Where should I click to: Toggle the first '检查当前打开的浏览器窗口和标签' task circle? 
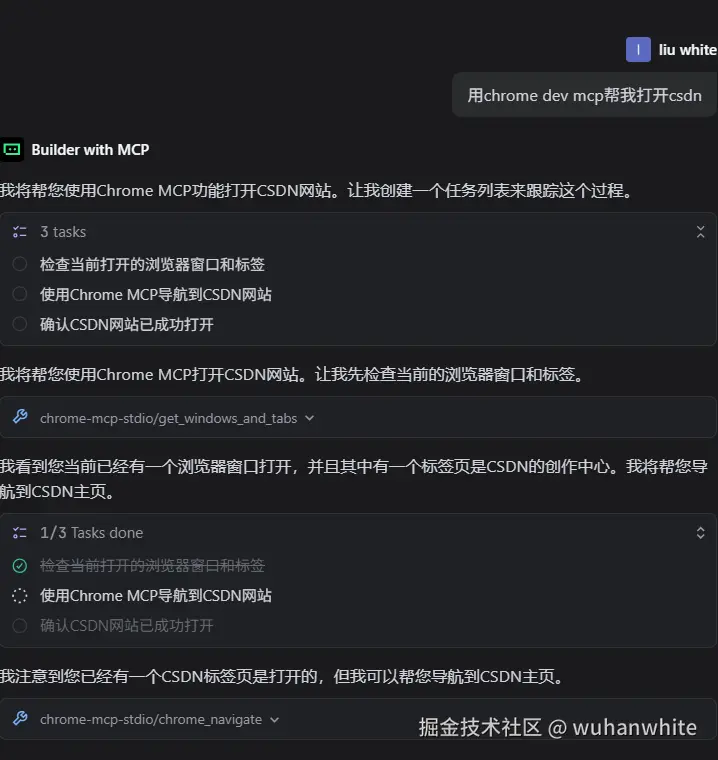(19, 264)
